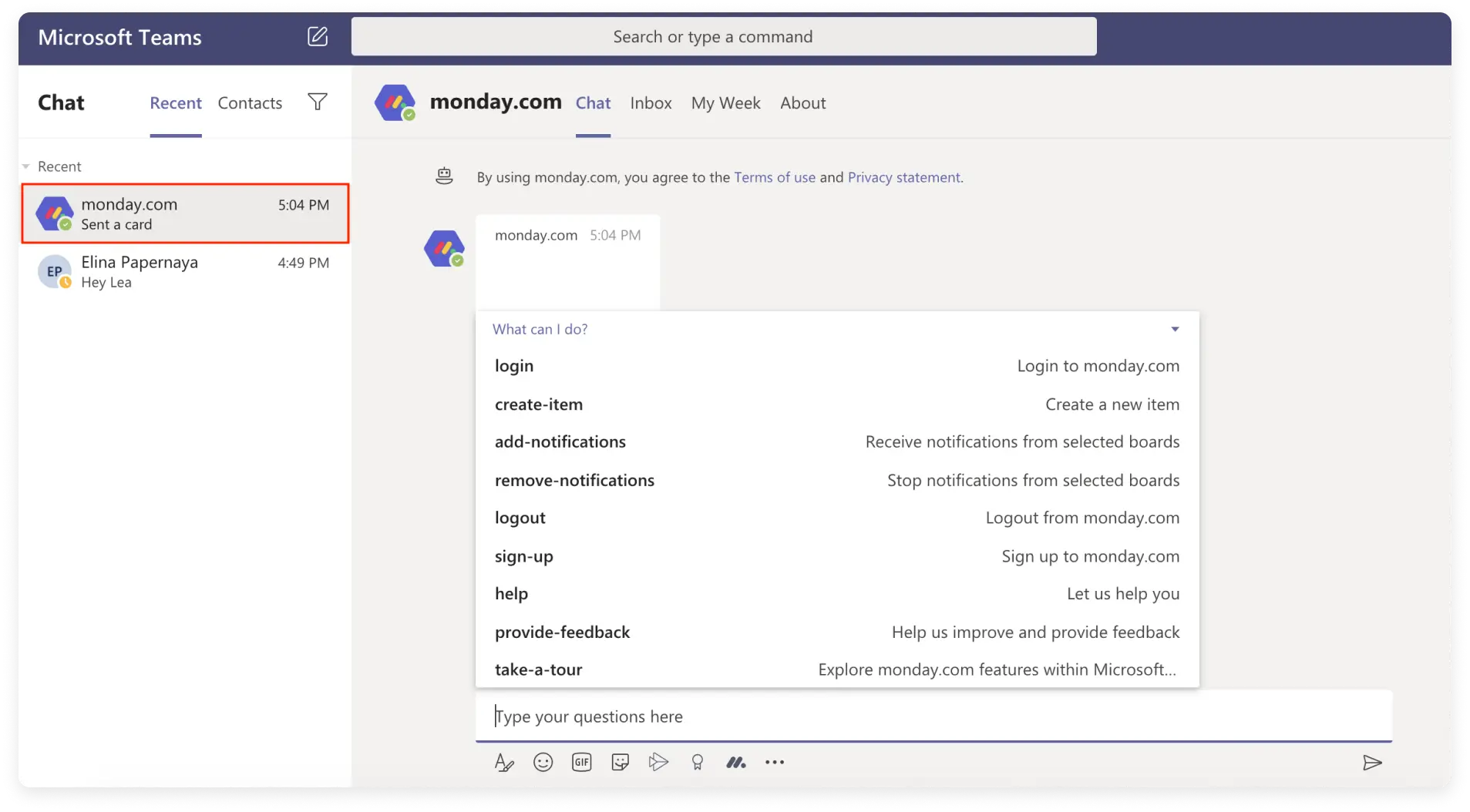Screen dimensions: 1470x812
Task: Select the provide-feedback command
Action: click(x=837, y=632)
